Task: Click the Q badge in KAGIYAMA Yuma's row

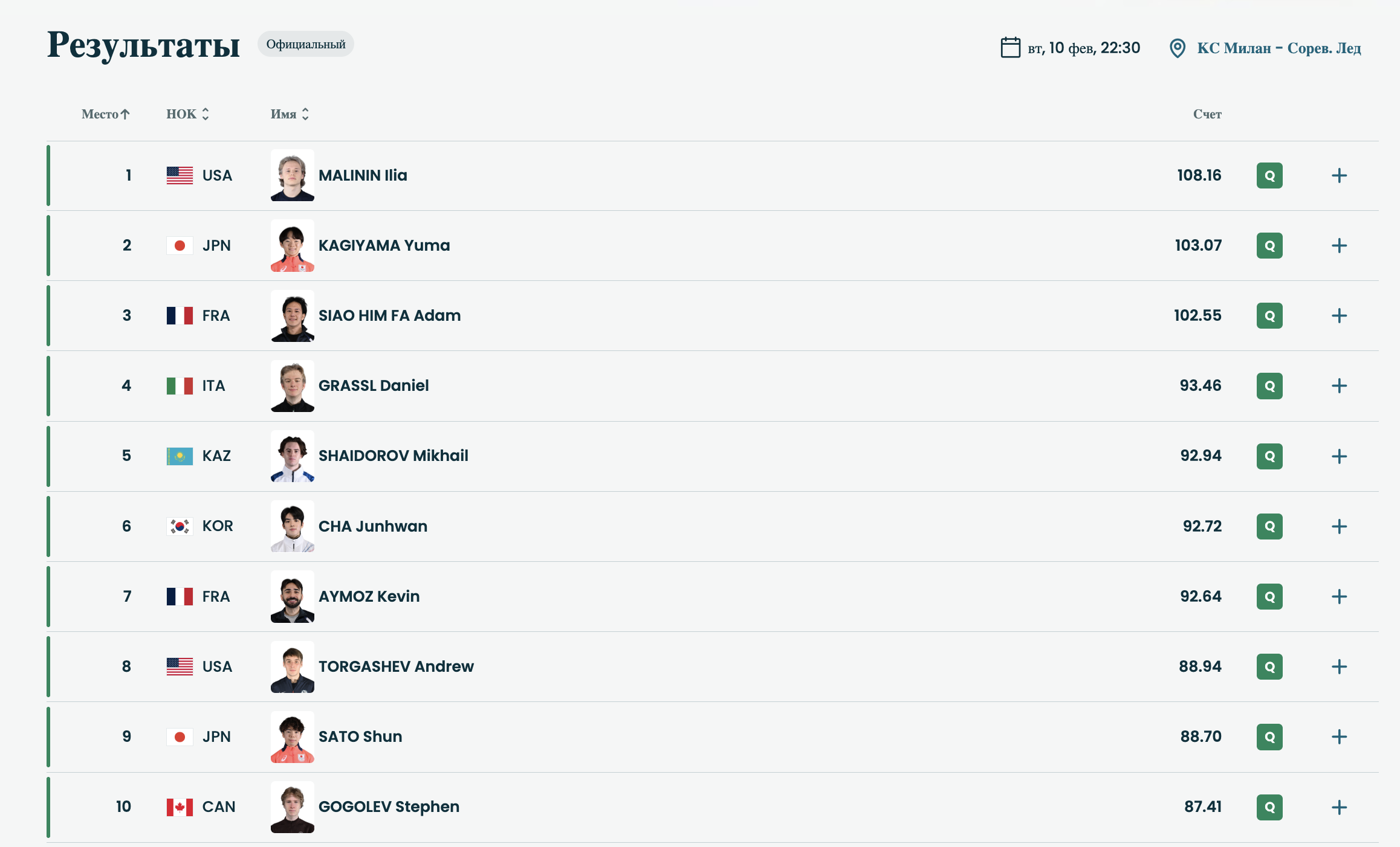Action: pyautogui.click(x=1269, y=246)
